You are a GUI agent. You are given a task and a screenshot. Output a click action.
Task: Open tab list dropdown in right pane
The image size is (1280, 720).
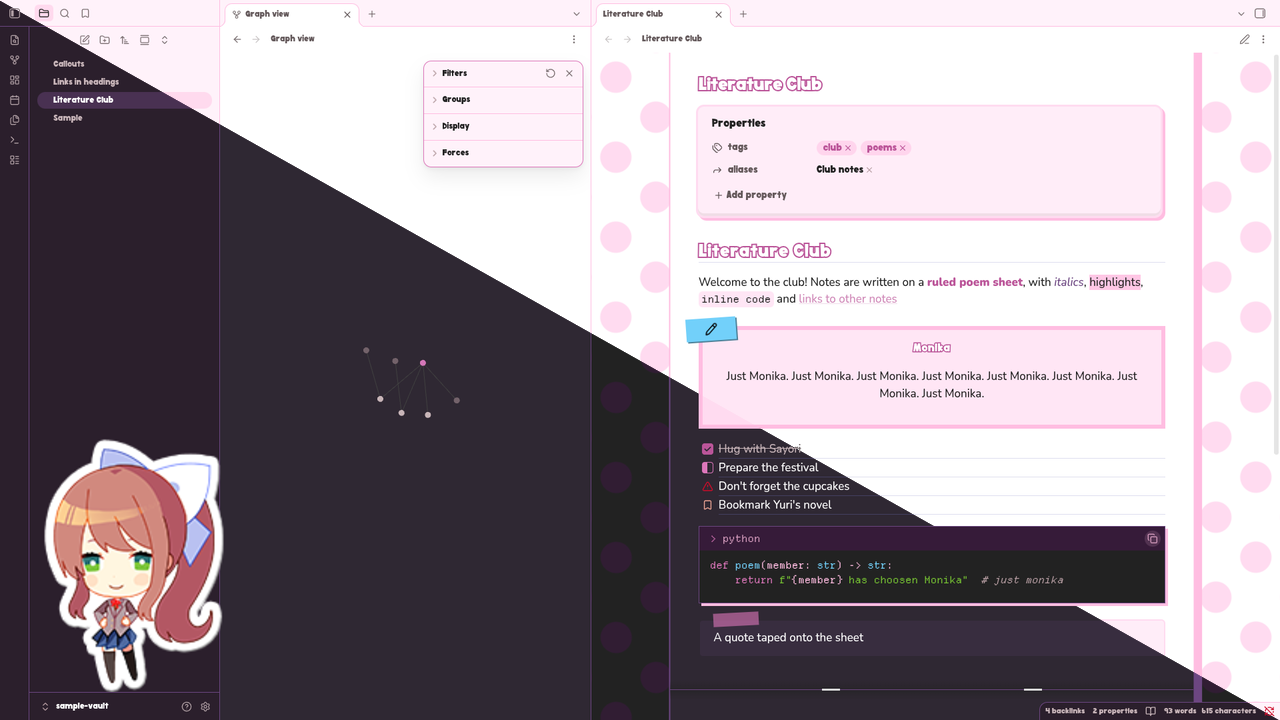pos(1241,14)
